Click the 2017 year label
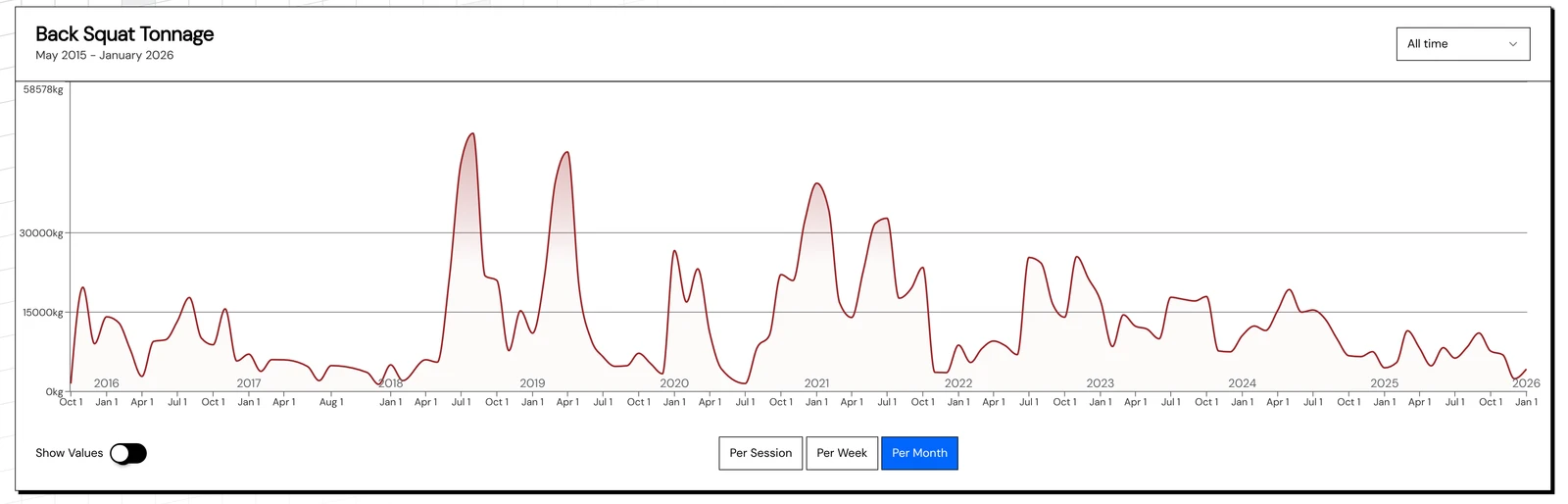Image resolution: width=1568 pixels, height=504 pixels. (249, 383)
